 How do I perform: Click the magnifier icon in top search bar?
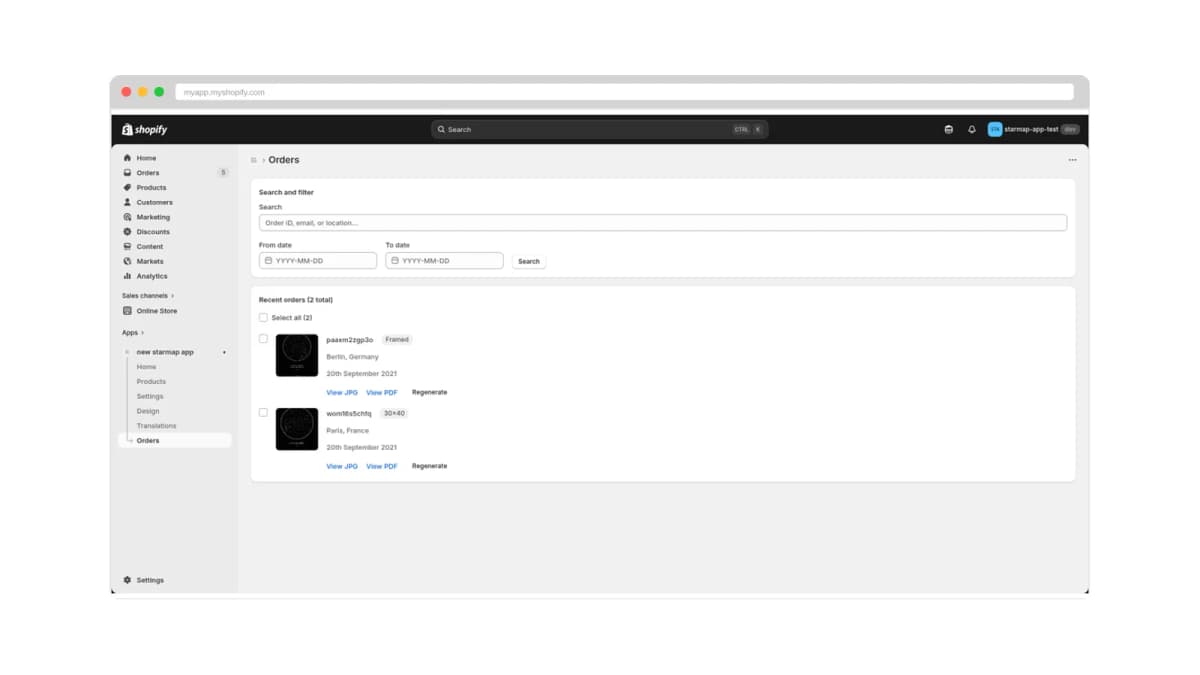441,129
